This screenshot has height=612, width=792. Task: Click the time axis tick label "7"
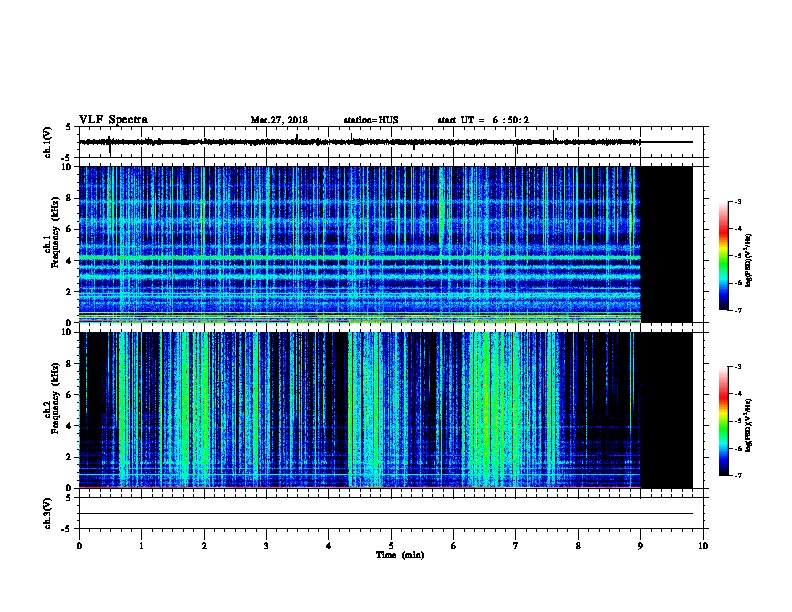pyautogui.click(x=516, y=546)
